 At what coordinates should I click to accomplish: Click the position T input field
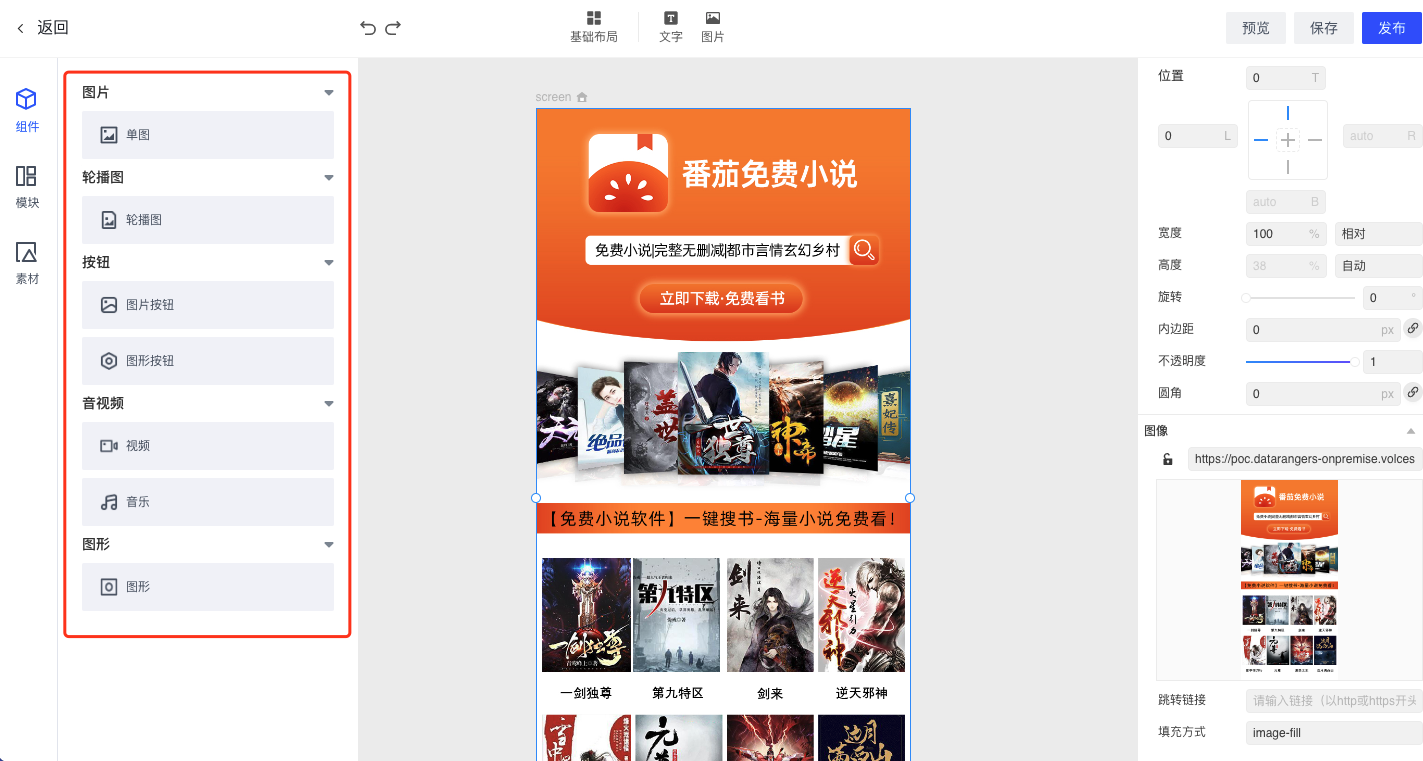(1287, 78)
